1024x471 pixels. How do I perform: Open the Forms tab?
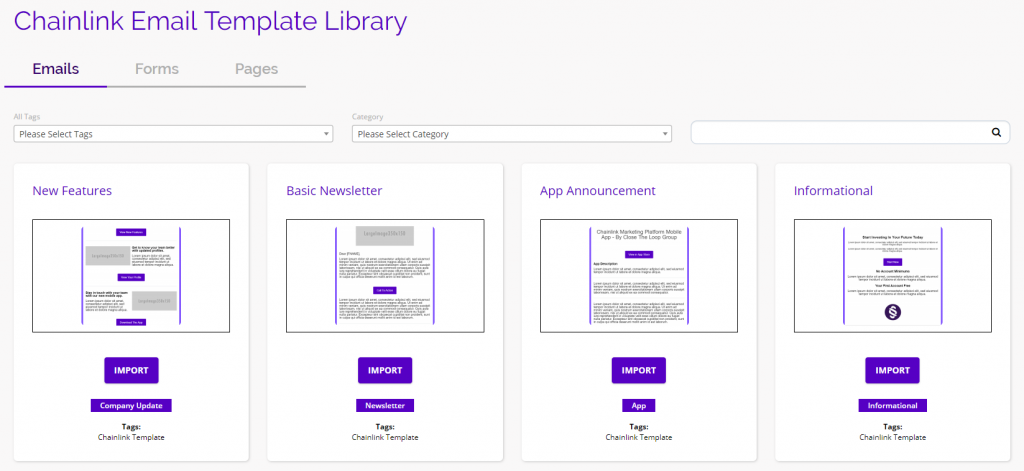[157, 69]
